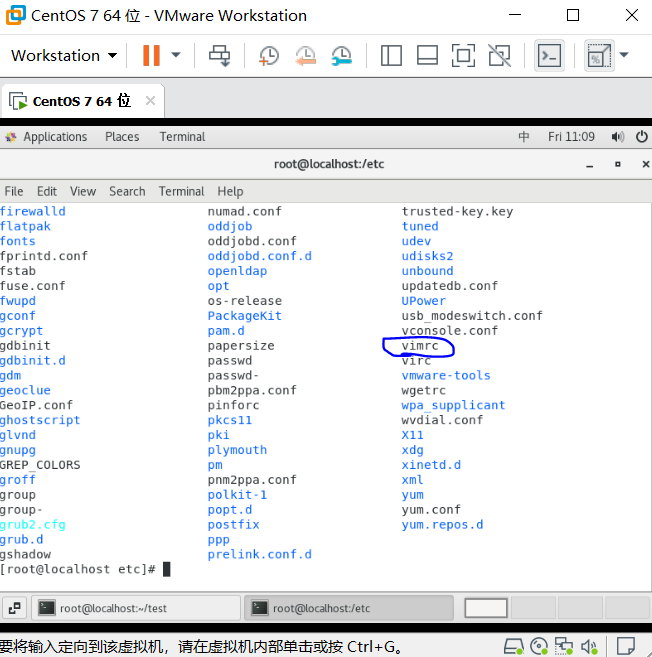Click the firewalld directory entry

click(x=33, y=211)
